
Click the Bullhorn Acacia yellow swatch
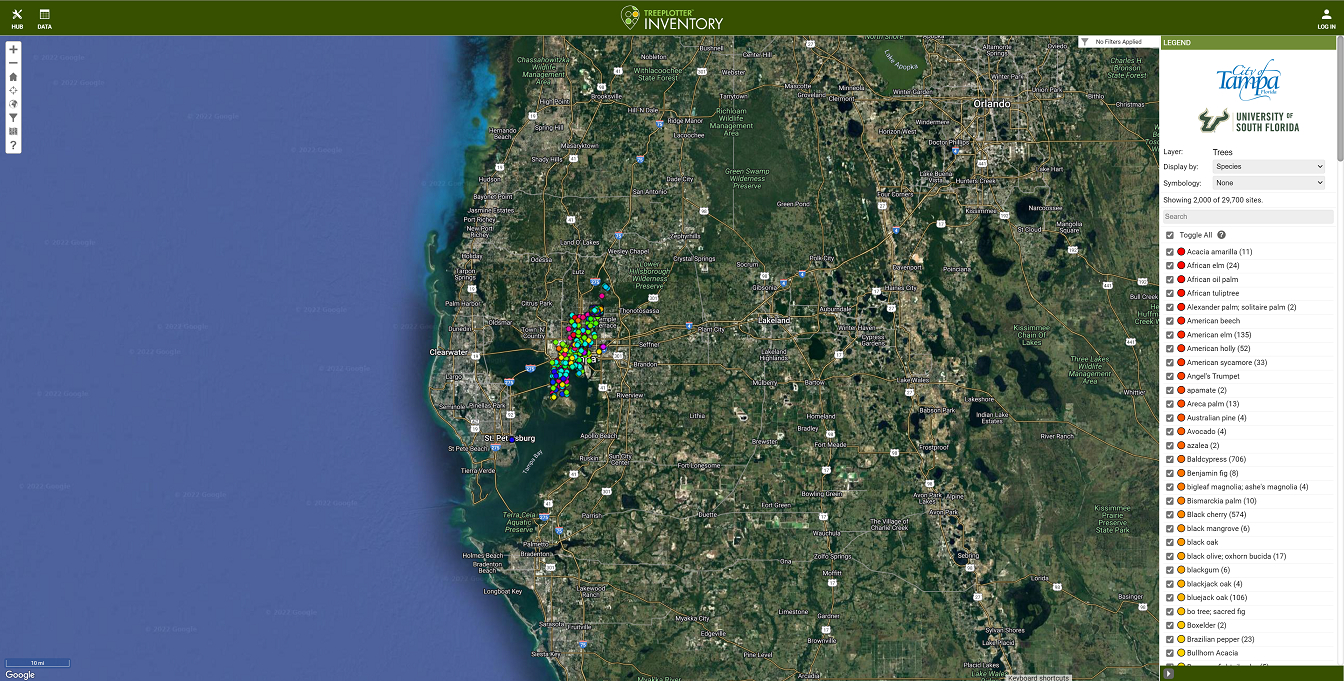1181,653
